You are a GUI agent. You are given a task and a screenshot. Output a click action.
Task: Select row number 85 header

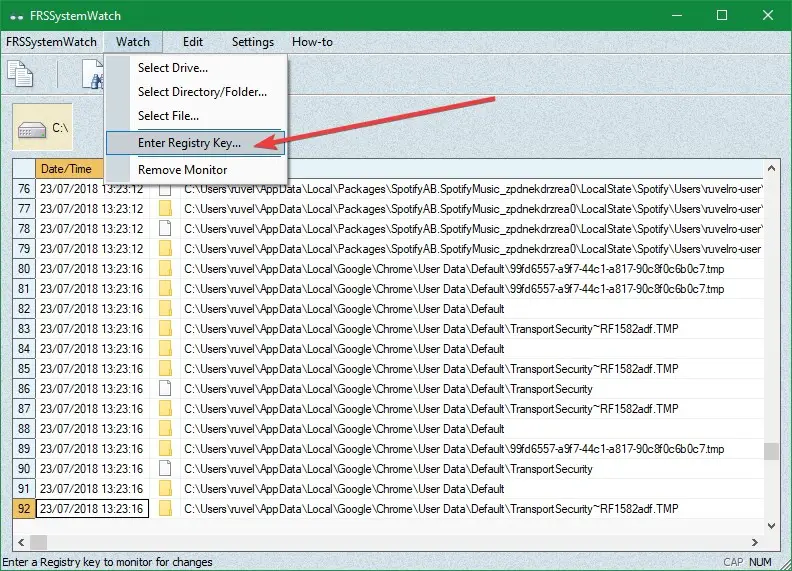(24, 369)
